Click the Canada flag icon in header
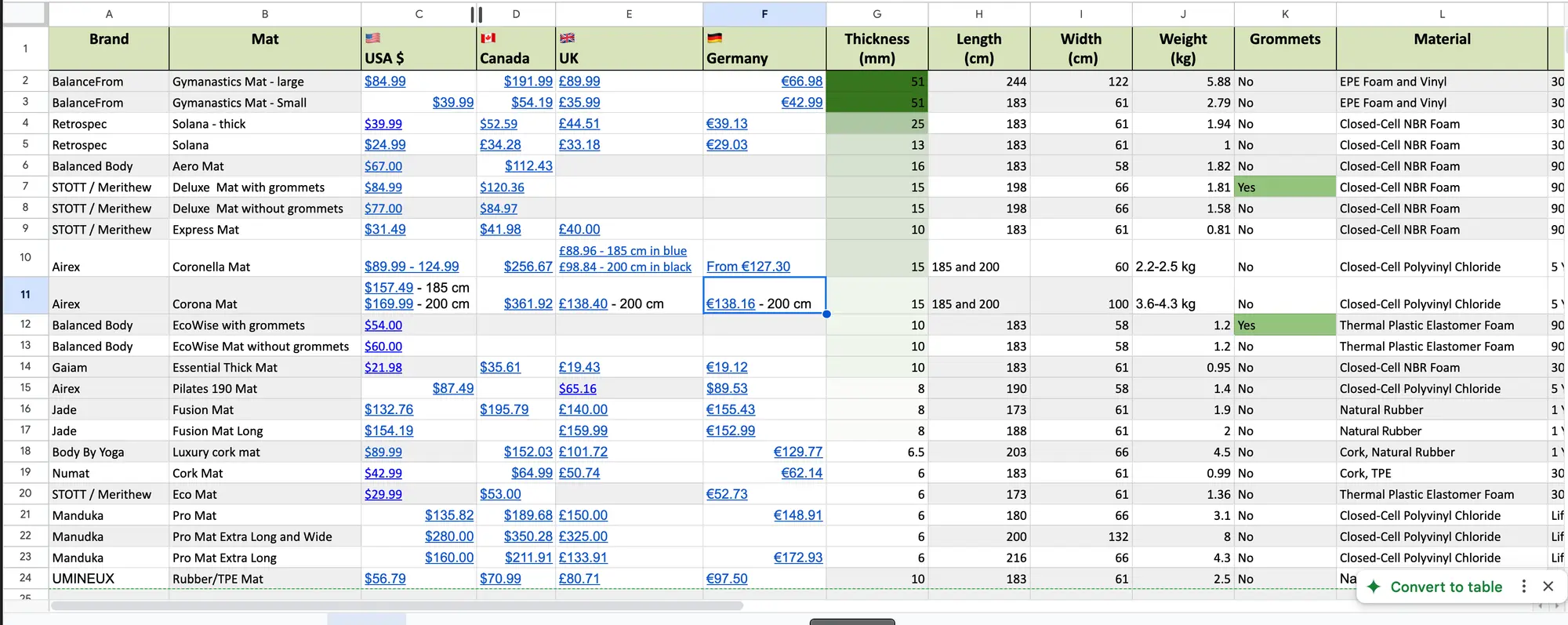The height and width of the screenshot is (625, 1568). pos(488,38)
